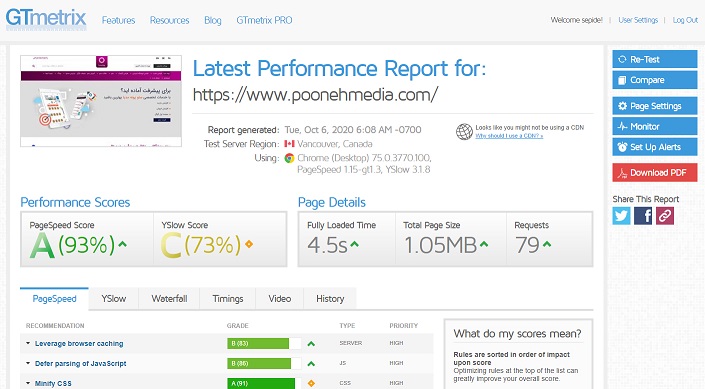Screen dimensions: 705x389
Task: Click orange diamond in Minify CSS row
Action: 311,383
